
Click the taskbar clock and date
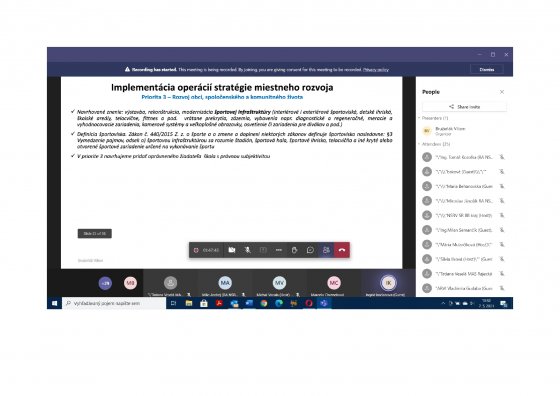(486, 303)
